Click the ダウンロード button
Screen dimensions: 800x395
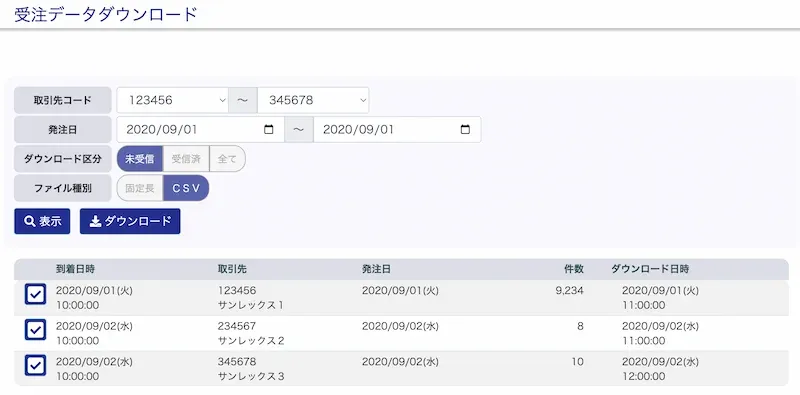[x=130, y=221]
